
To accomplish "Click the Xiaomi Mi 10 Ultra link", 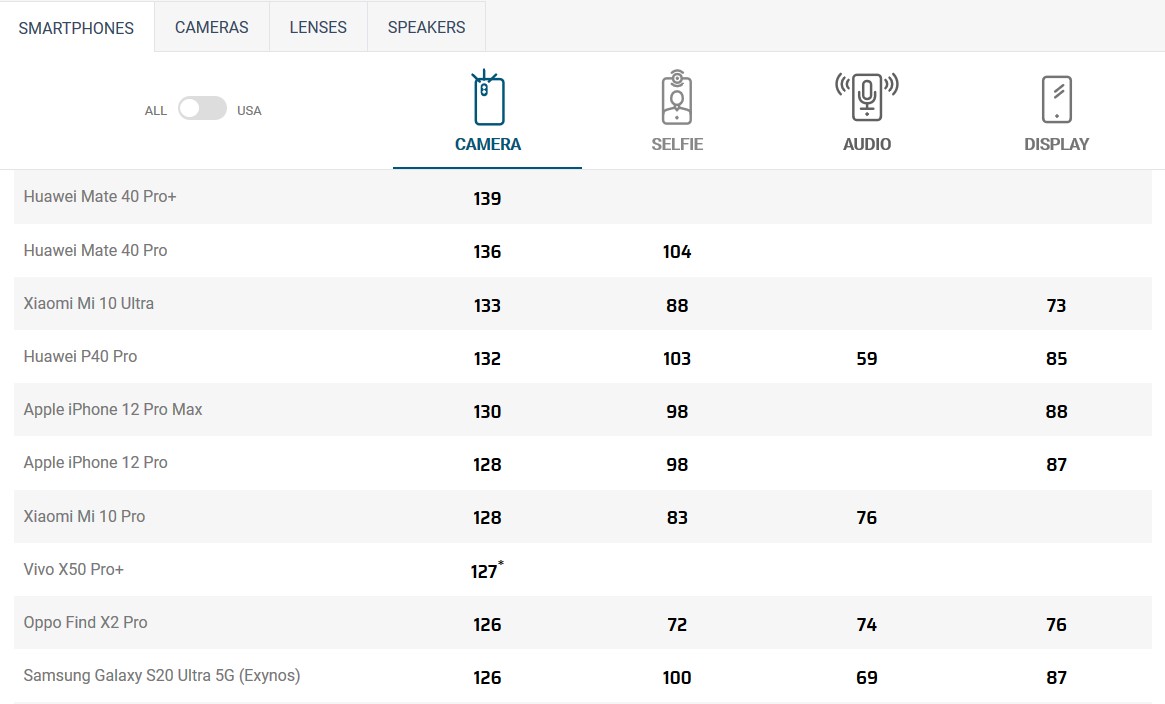I will pos(89,303).
